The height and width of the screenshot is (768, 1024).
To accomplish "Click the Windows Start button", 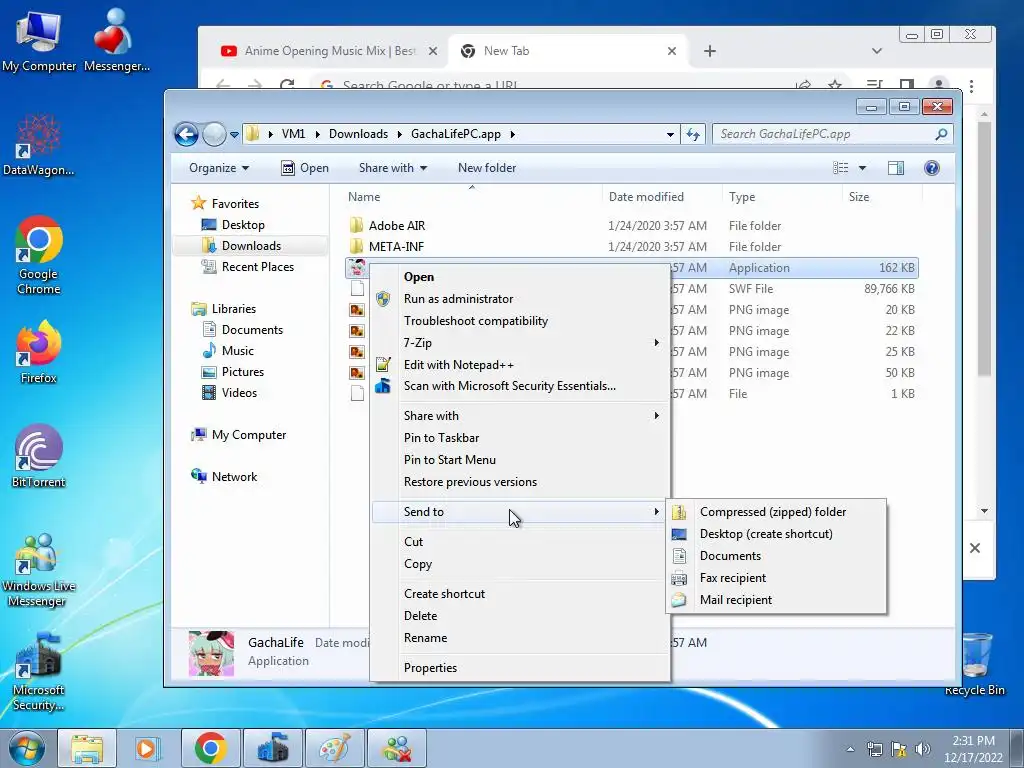I will 27,748.
